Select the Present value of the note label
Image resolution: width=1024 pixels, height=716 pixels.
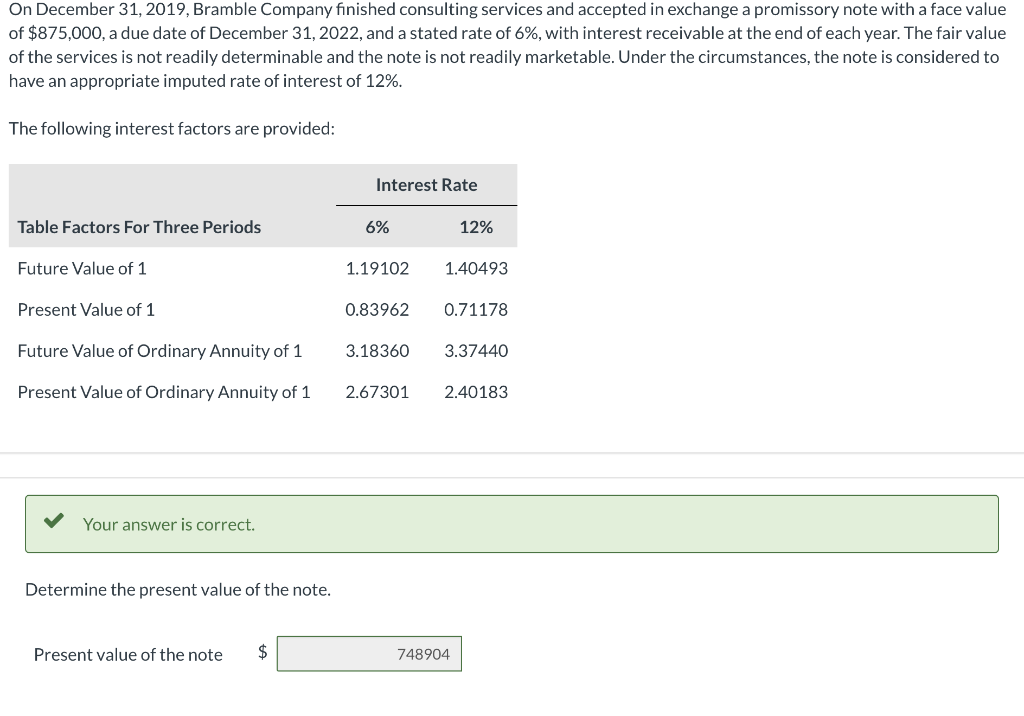tap(127, 654)
